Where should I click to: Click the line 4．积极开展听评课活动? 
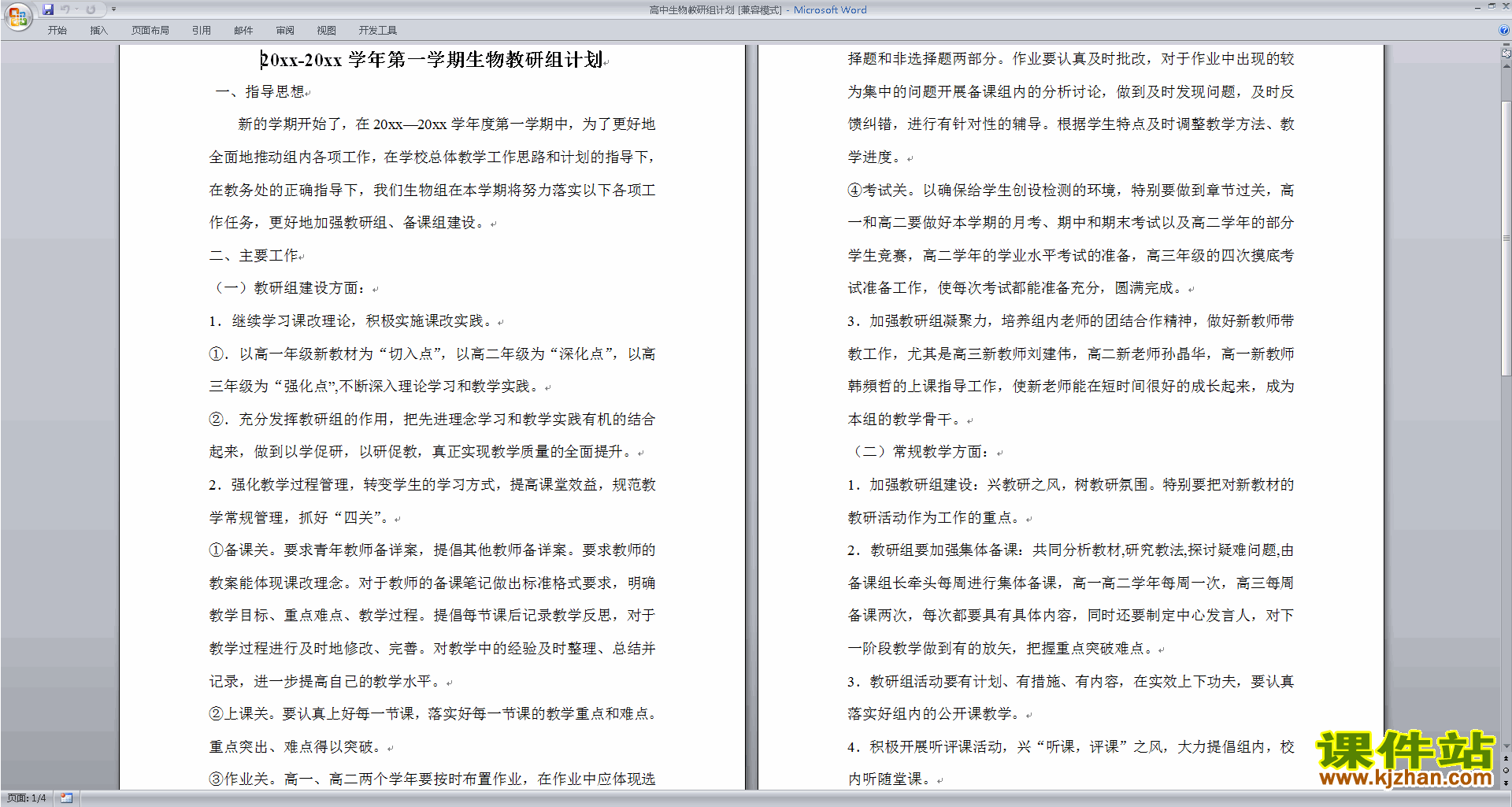(x=1070, y=747)
